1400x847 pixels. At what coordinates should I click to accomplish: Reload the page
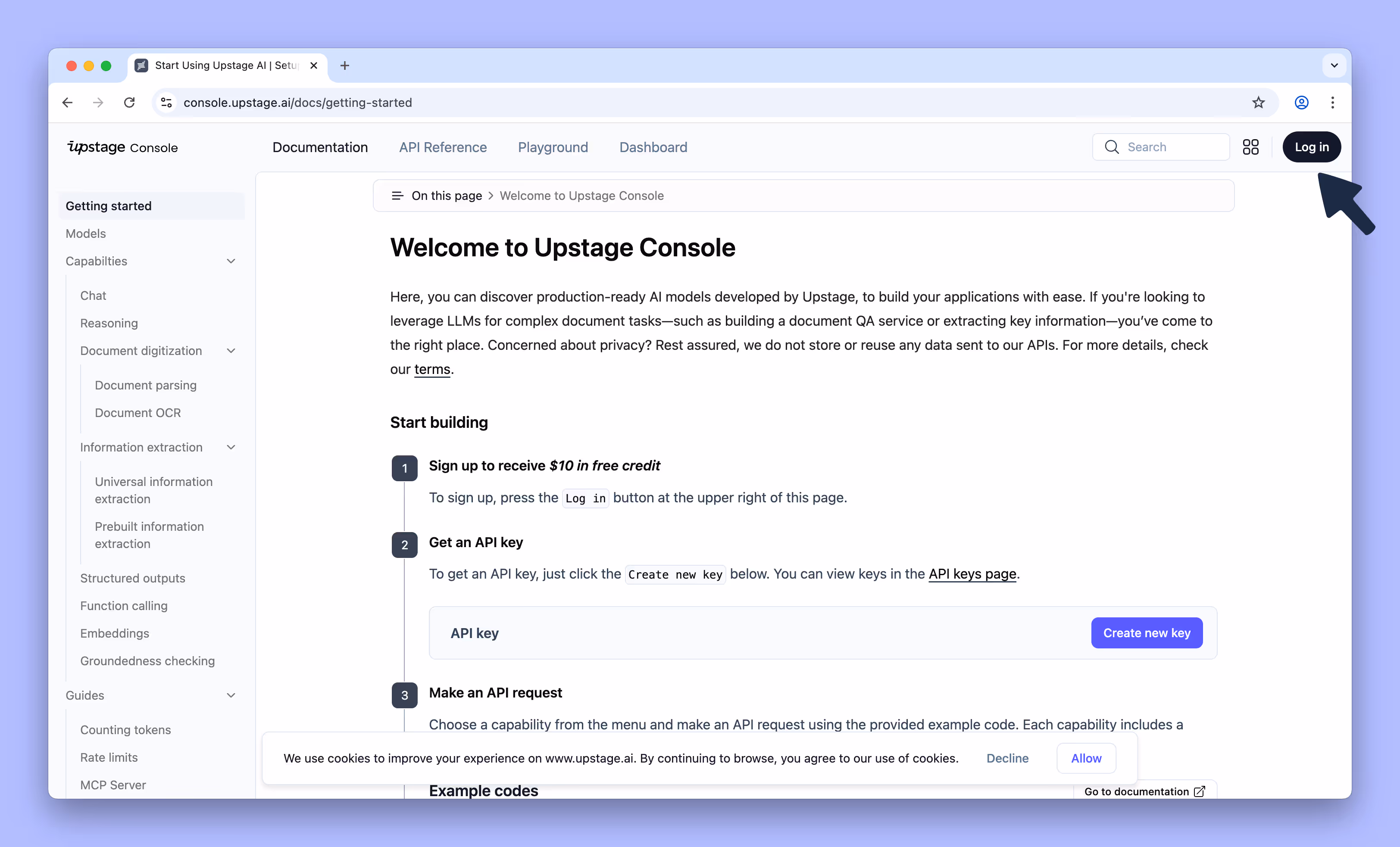[x=130, y=102]
